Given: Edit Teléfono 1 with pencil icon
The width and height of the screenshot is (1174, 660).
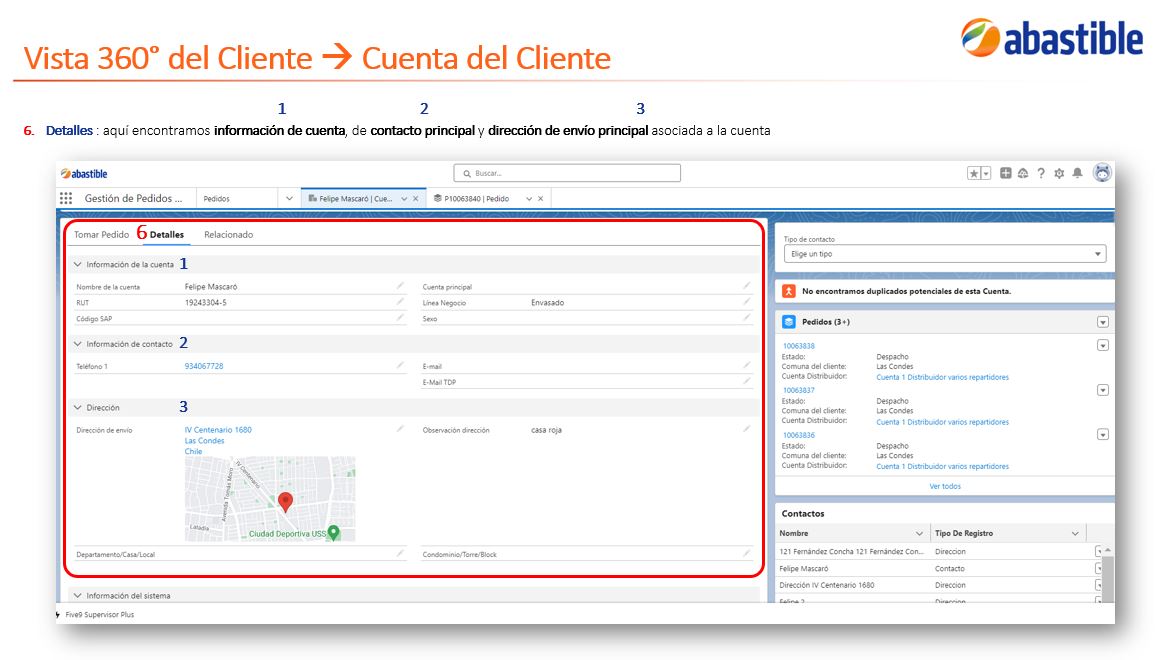Looking at the screenshot, I should tap(401, 366).
